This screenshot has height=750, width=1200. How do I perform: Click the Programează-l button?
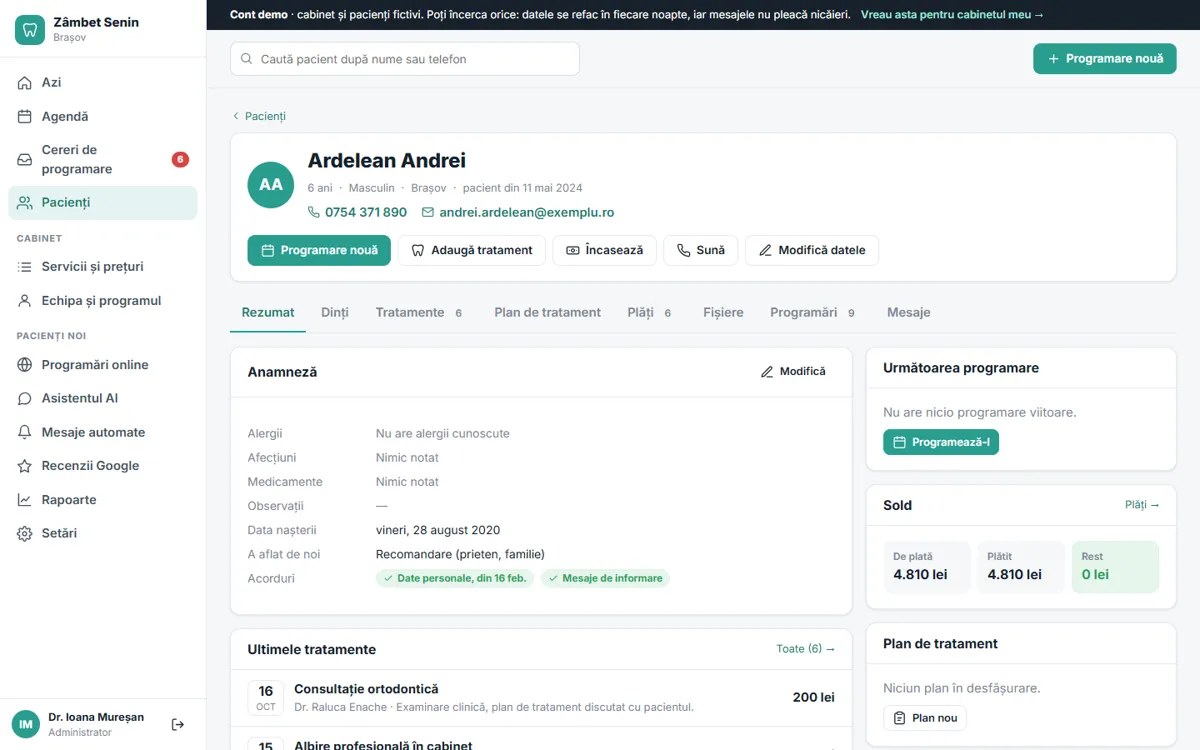point(941,442)
